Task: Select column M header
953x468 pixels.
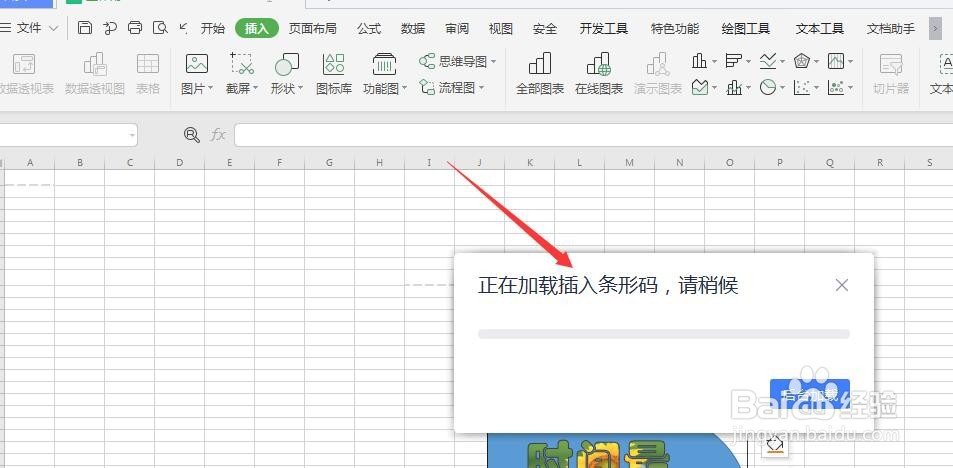Action: 629,162
